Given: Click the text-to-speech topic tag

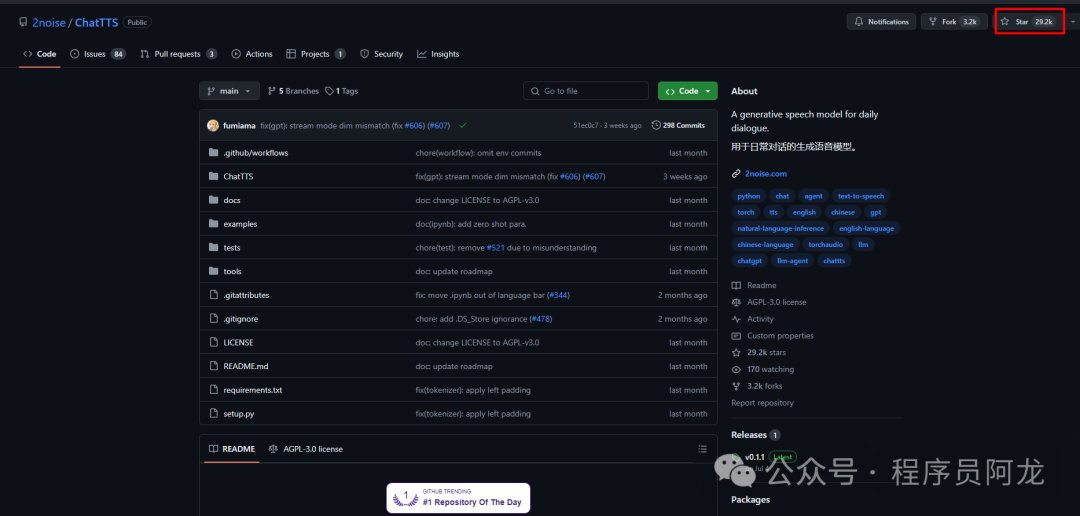Looking at the screenshot, I should (860, 196).
